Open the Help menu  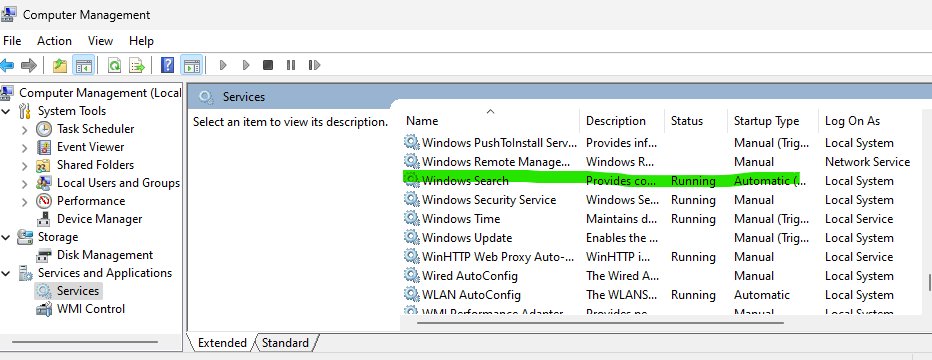pos(141,40)
